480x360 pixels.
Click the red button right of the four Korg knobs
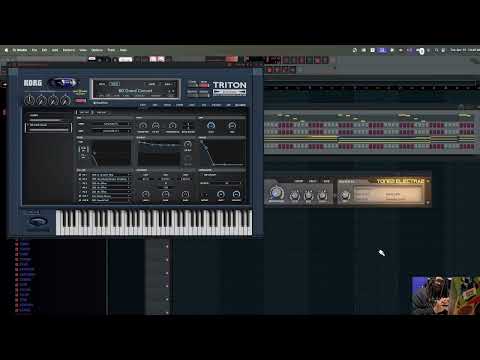tap(80, 100)
